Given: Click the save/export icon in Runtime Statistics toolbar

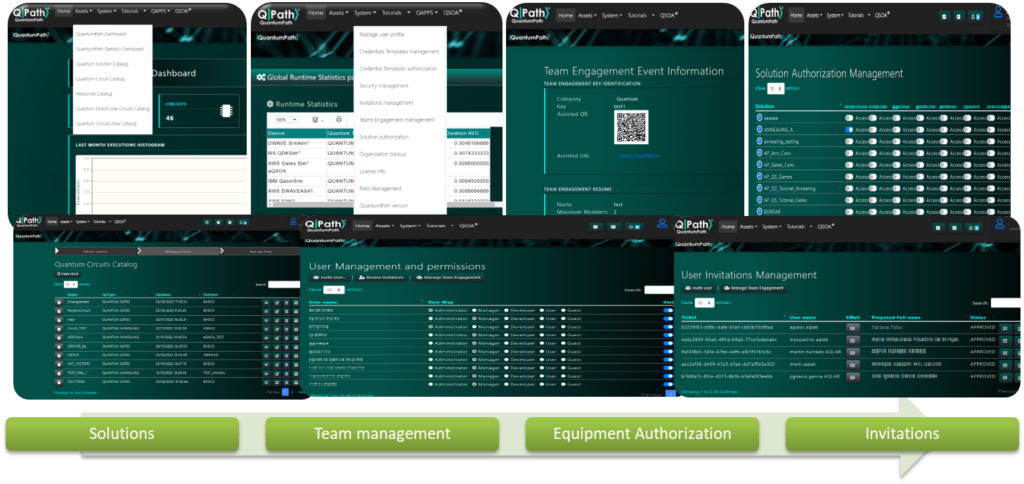Looking at the screenshot, I should [317, 120].
